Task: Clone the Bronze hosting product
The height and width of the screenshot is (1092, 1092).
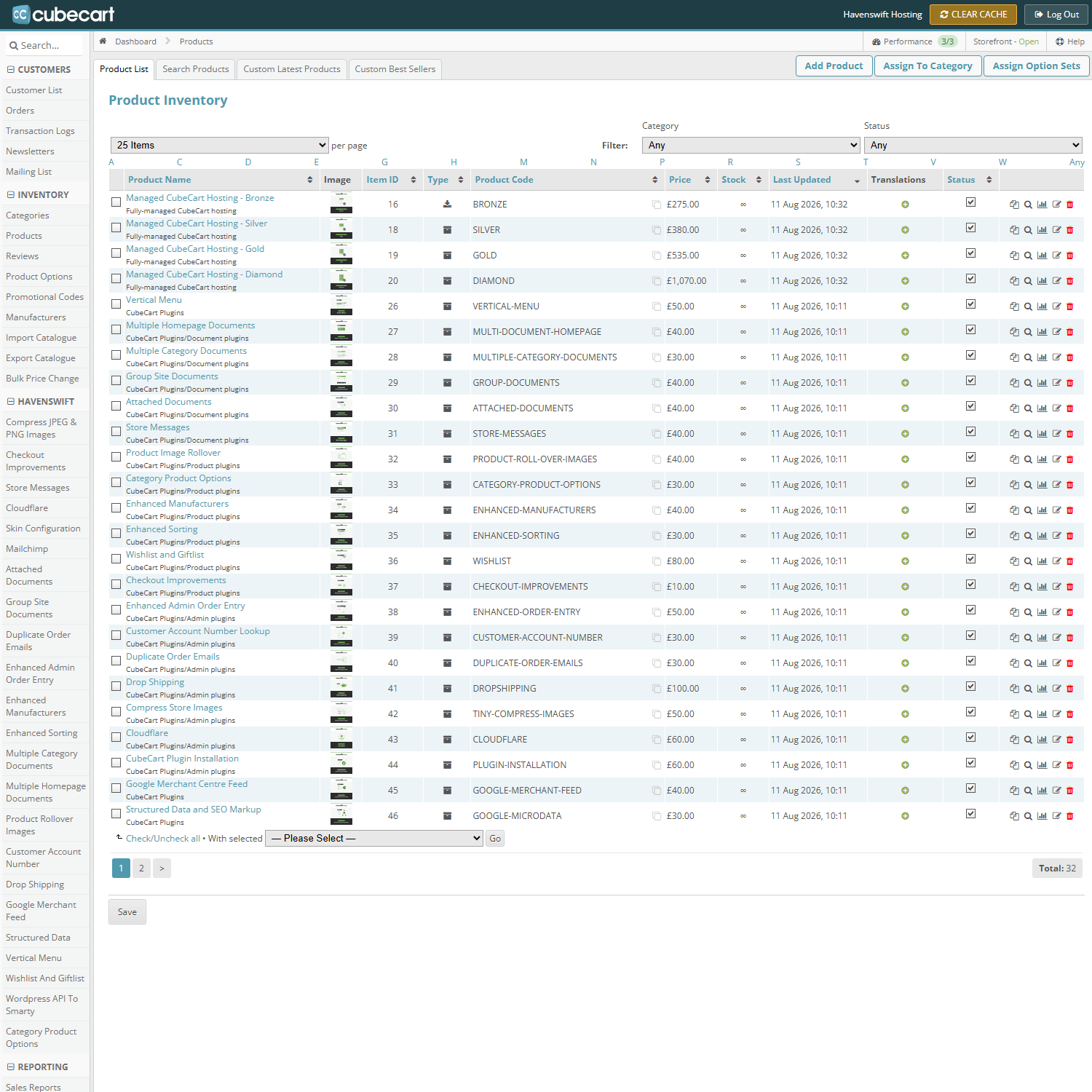Action: click(x=1014, y=205)
